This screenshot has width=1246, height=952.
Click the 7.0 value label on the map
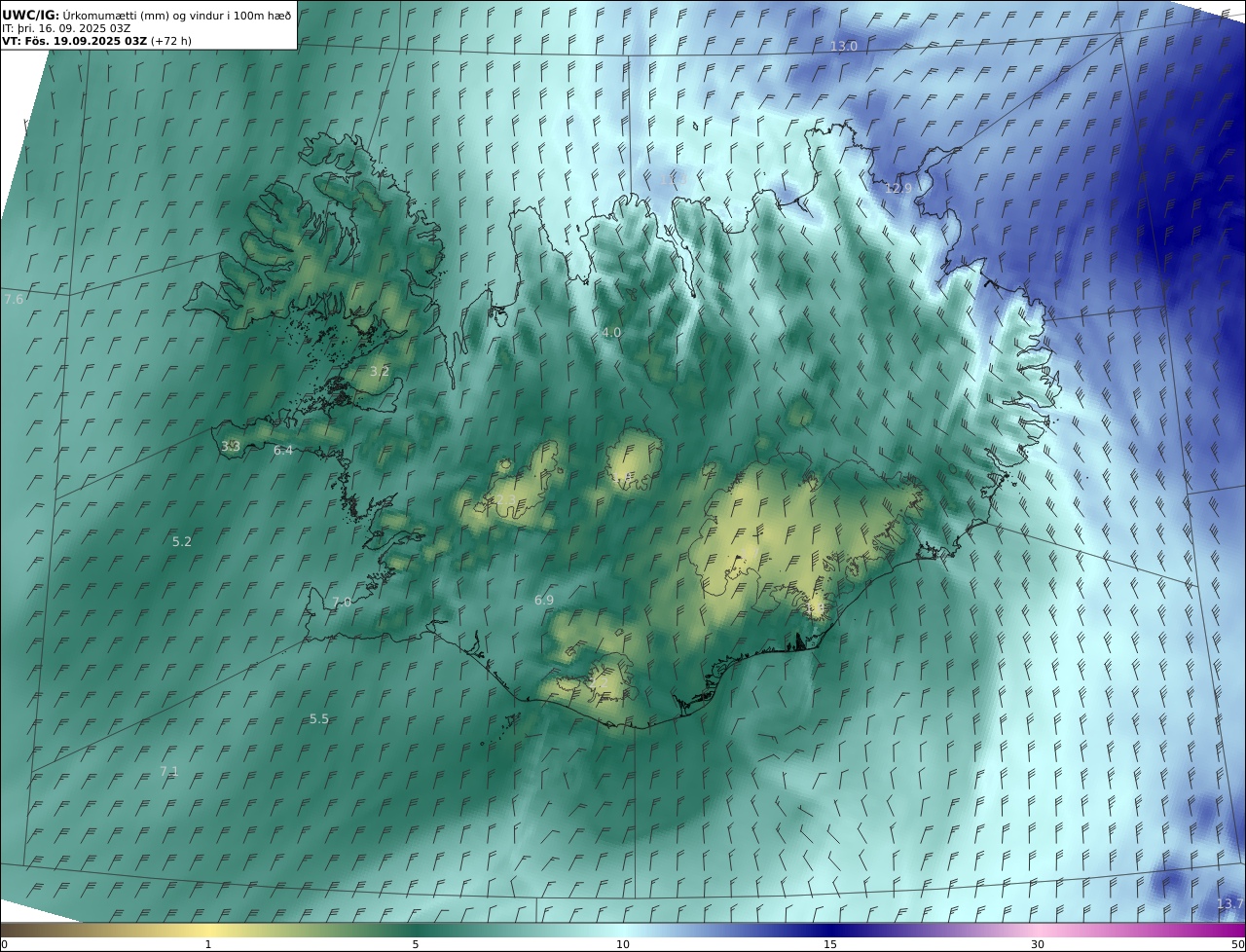click(x=342, y=603)
